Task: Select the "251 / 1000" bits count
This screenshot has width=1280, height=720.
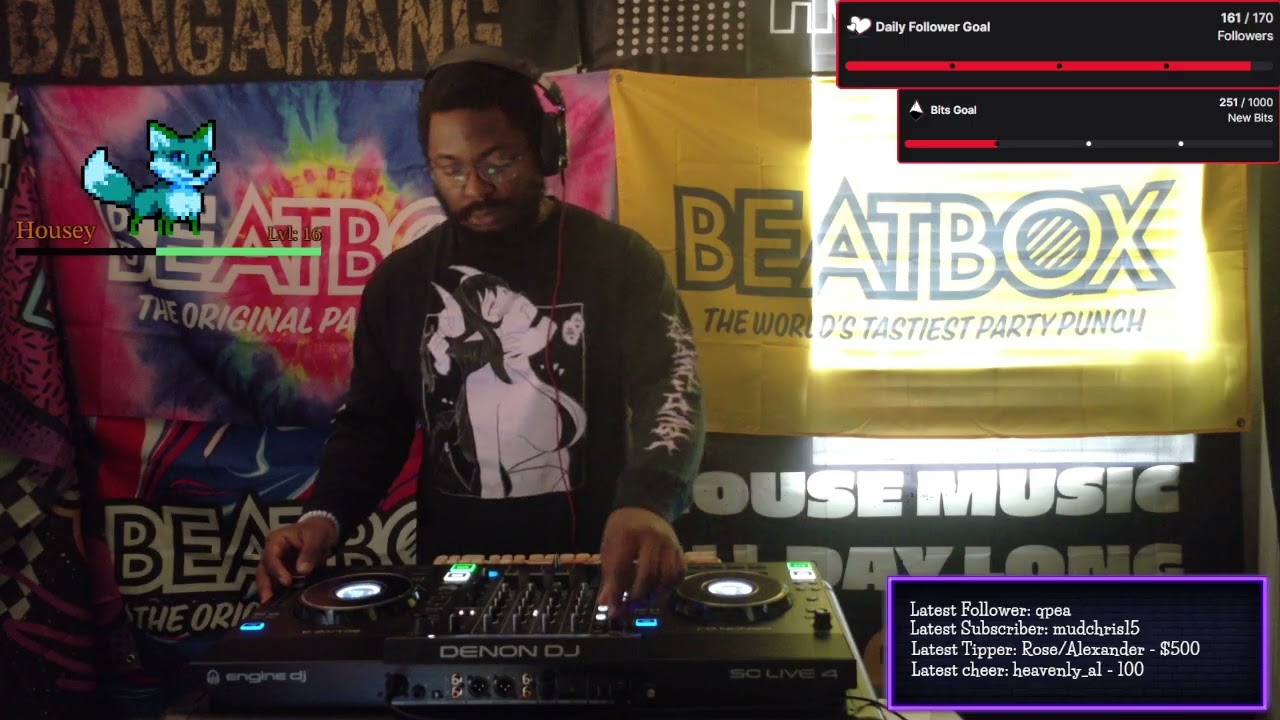Action: pyautogui.click(x=1246, y=102)
